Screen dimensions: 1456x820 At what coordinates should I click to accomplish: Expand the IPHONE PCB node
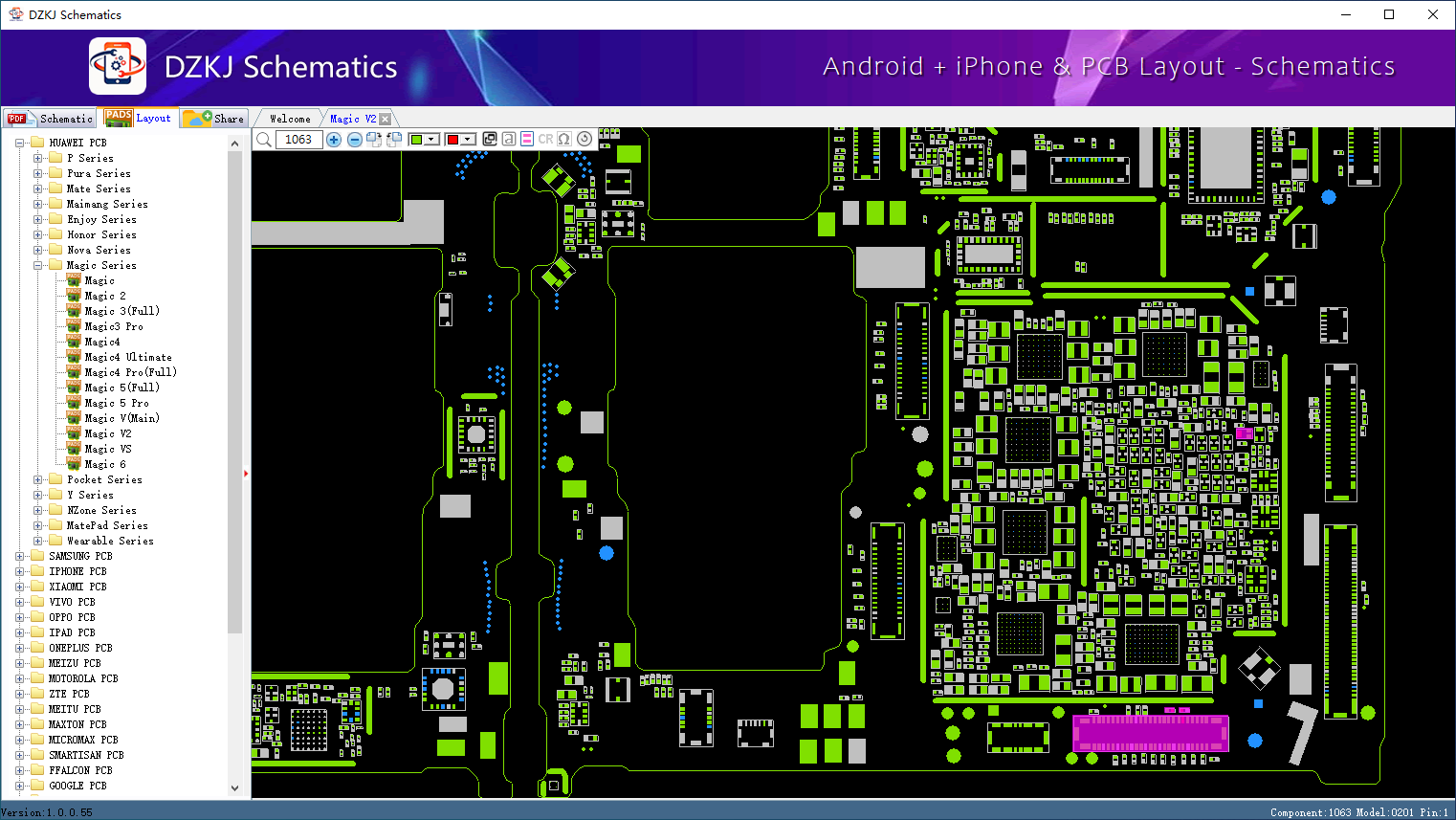click(20, 571)
